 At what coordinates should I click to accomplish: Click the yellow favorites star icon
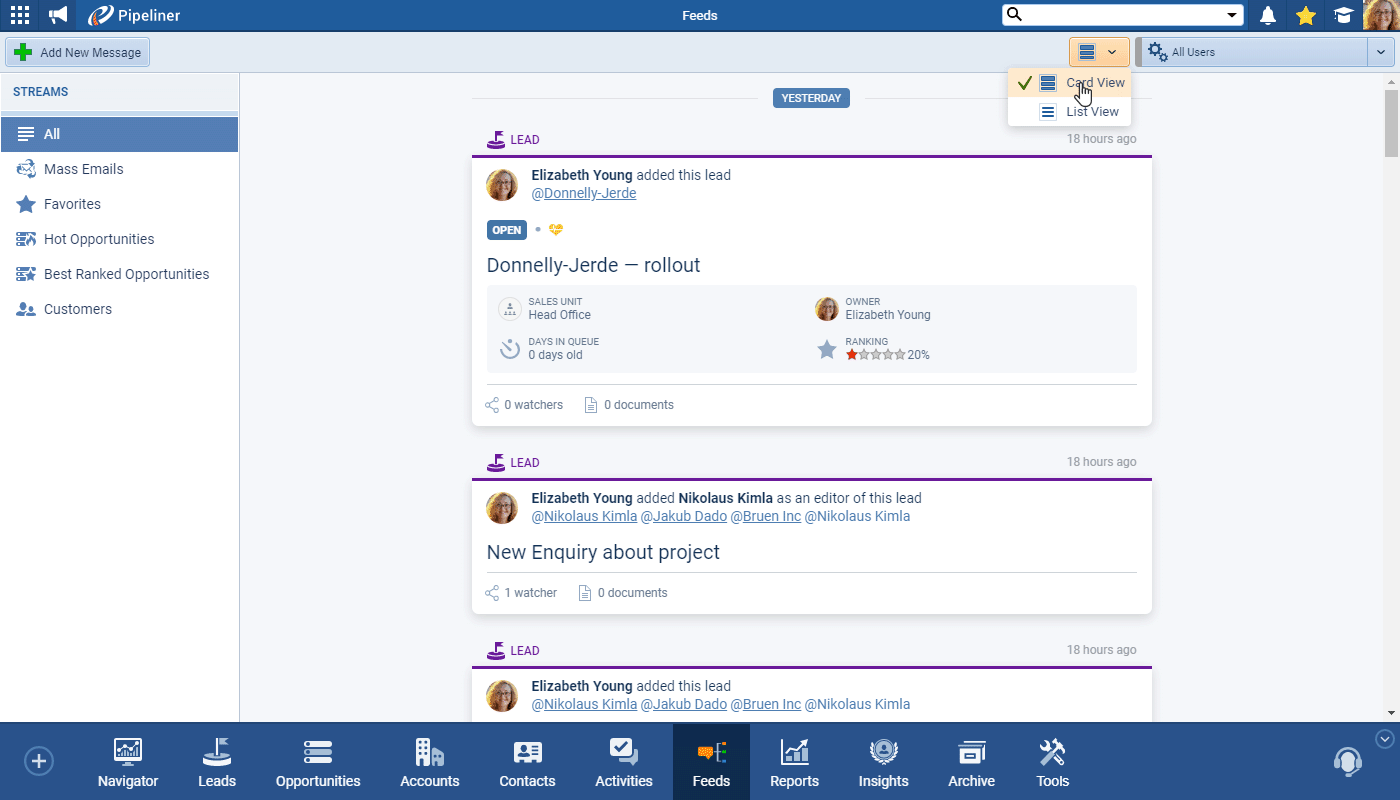[1305, 15]
